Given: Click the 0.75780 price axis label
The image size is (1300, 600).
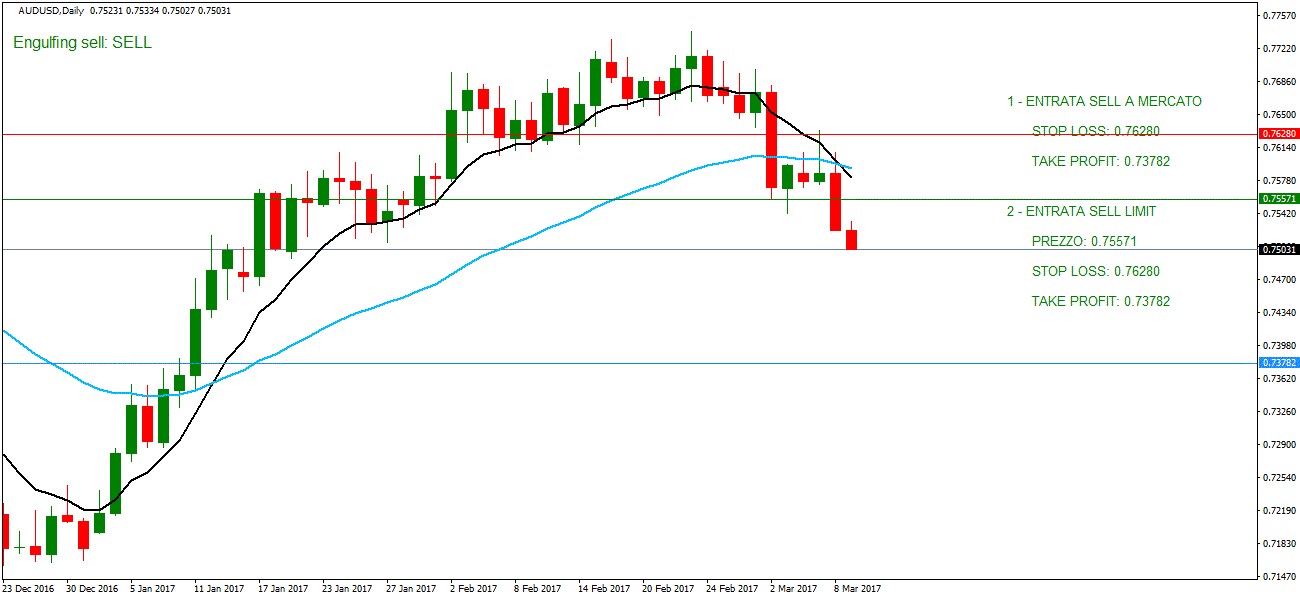Looking at the screenshot, I should (1279, 180).
